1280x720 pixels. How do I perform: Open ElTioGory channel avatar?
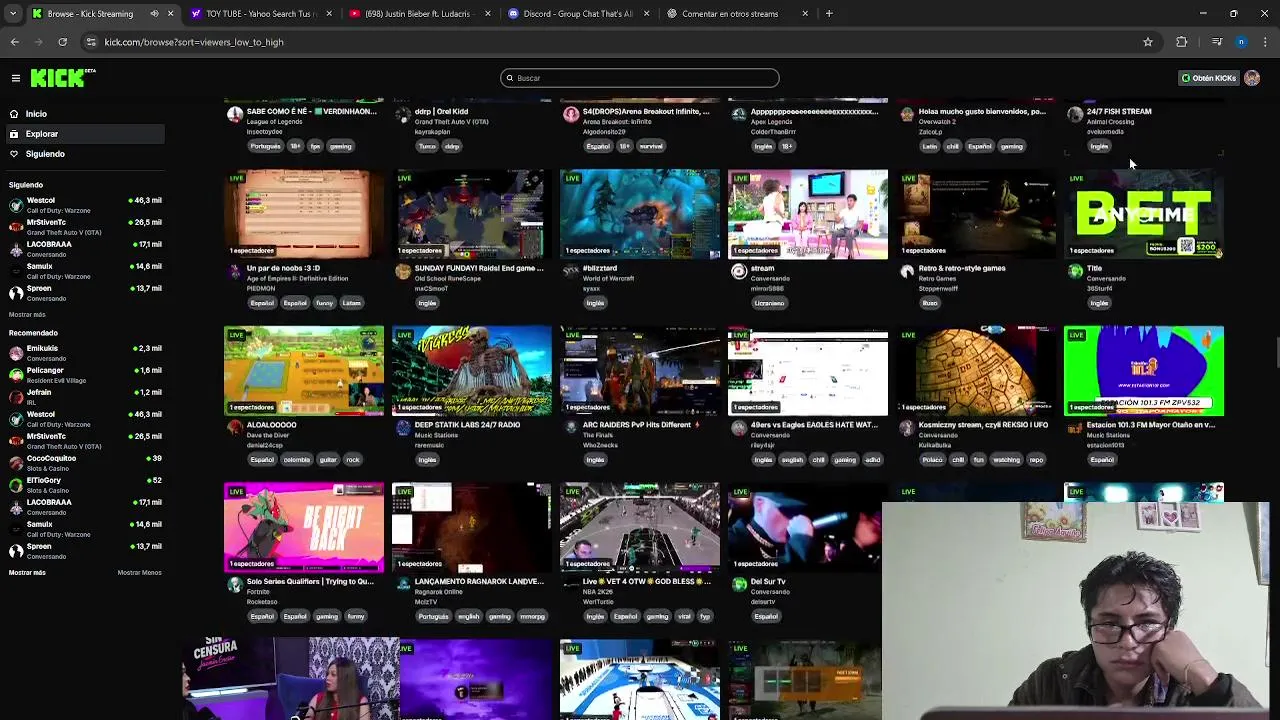(x=16, y=485)
